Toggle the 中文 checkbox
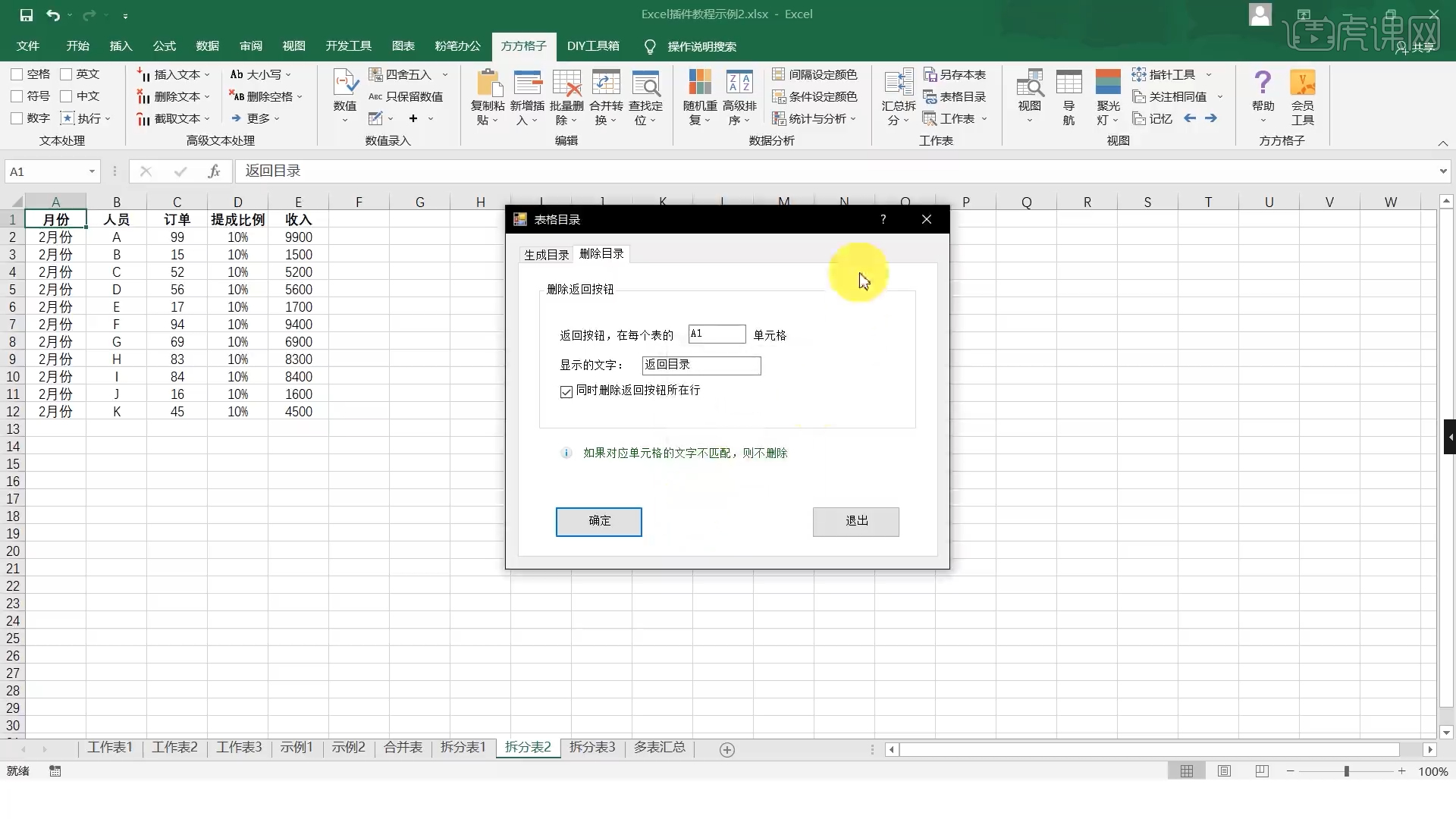Image resolution: width=1456 pixels, height=819 pixels. pyautogui.click(x=66, y=96)
